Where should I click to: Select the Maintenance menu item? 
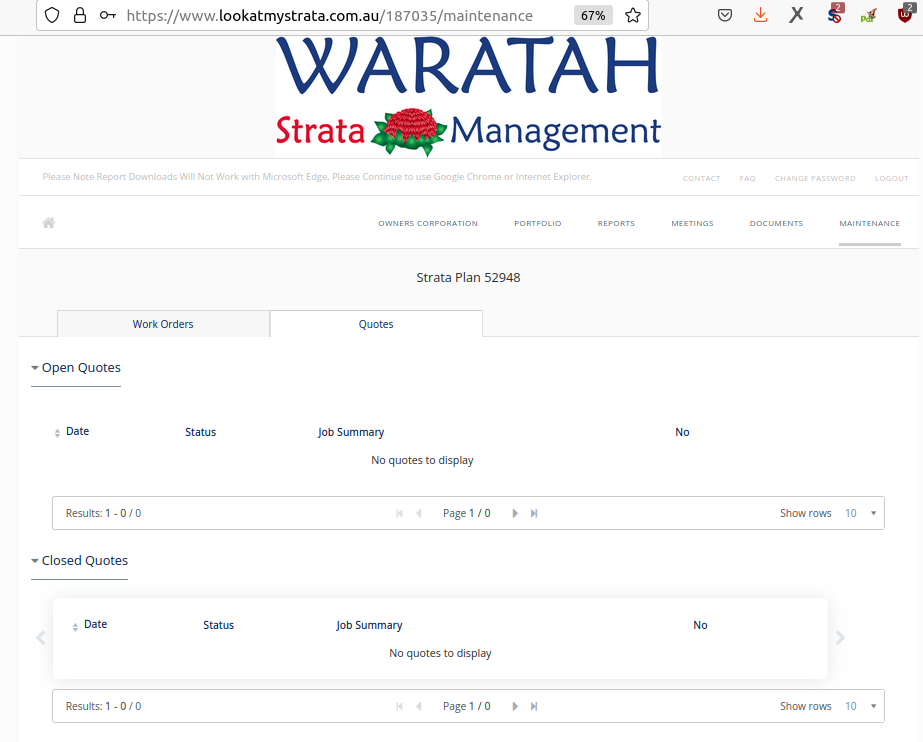870,224
